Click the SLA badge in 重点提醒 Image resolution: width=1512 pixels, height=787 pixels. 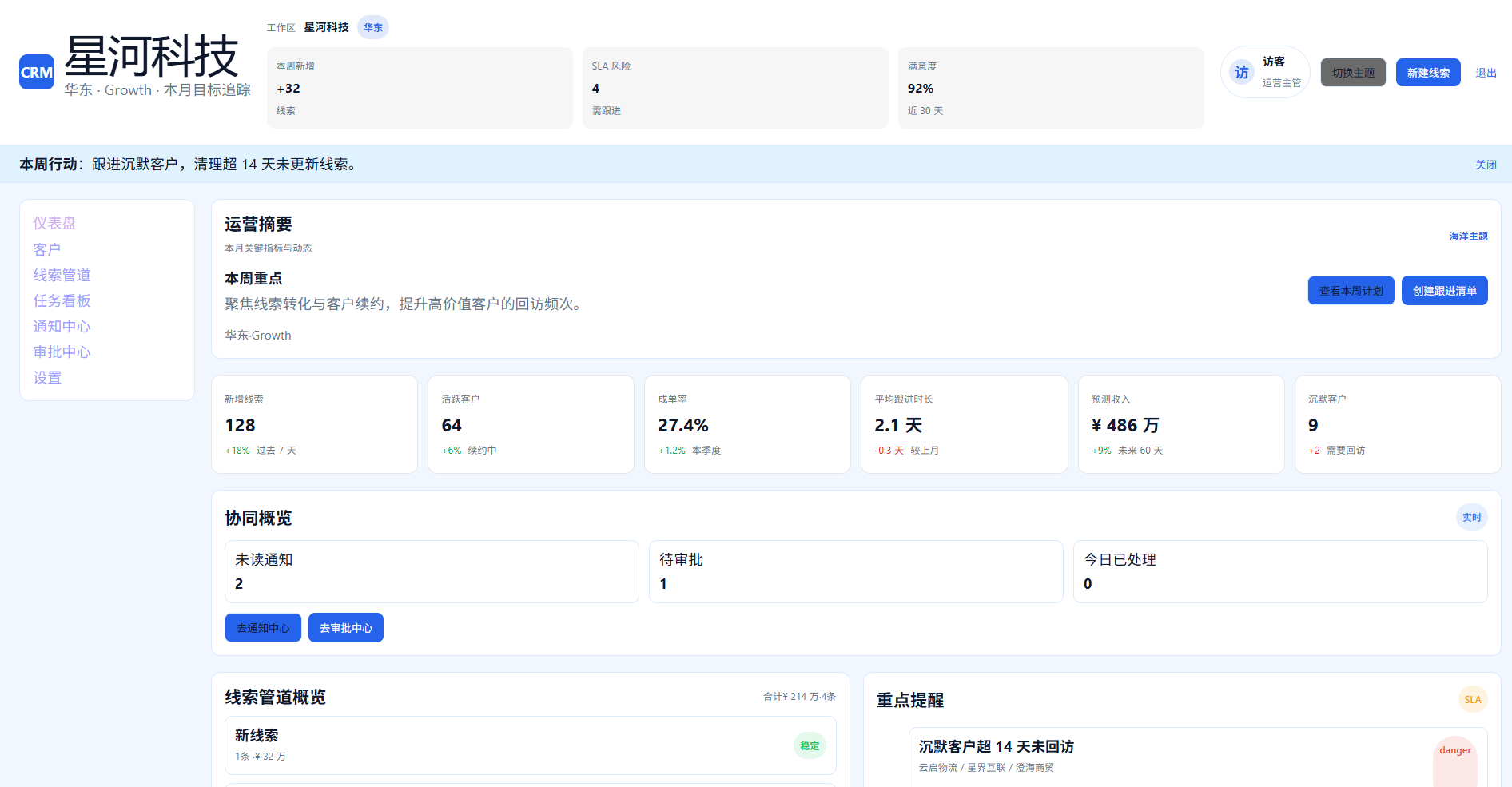tap(1472, 700)
